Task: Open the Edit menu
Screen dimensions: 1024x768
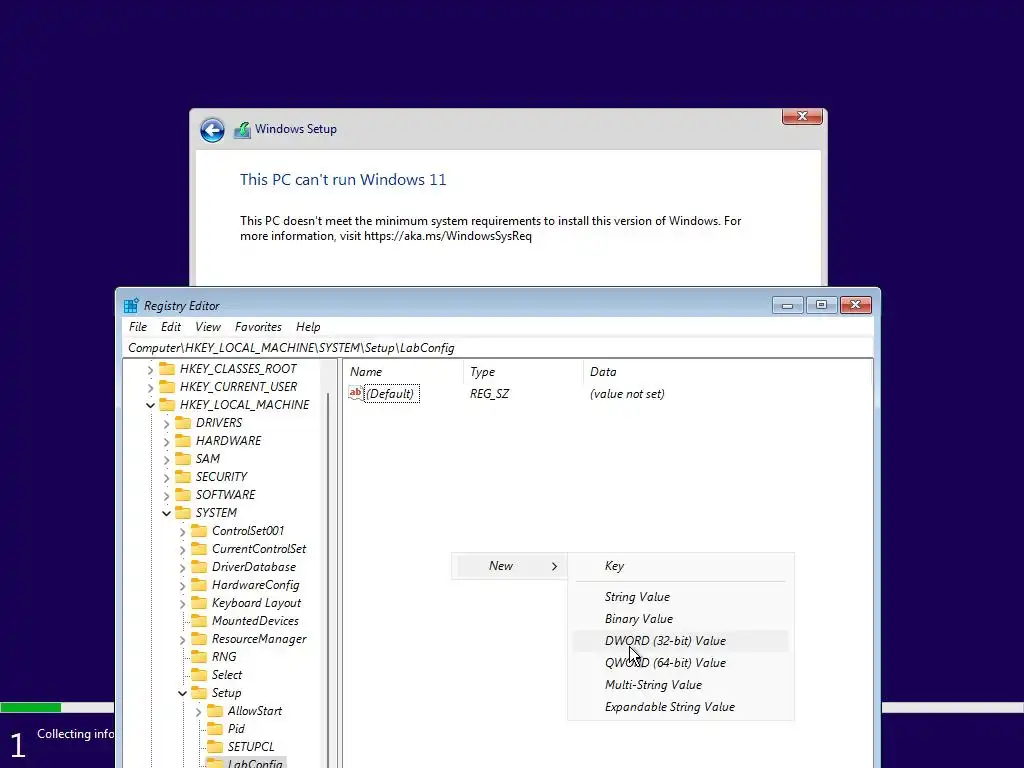Action: click(171, 327)
